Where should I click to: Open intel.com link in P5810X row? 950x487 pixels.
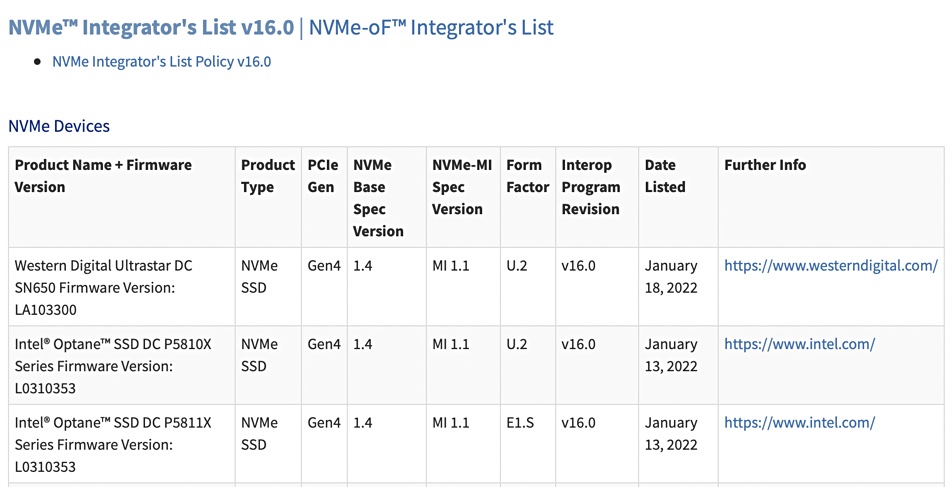click(x=799, y=344)
